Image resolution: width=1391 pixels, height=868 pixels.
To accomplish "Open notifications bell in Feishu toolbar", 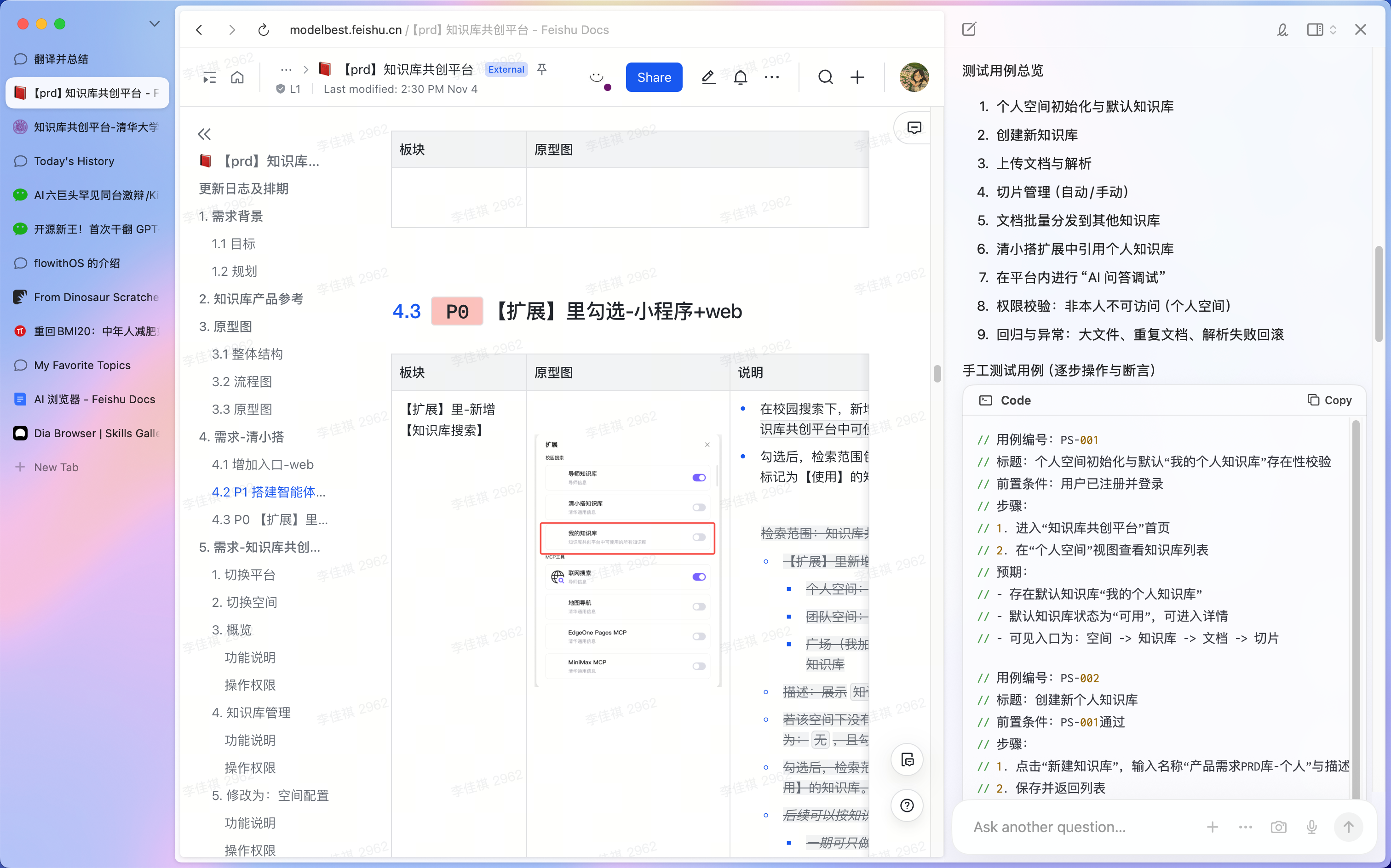I will (x=740, y=77).
